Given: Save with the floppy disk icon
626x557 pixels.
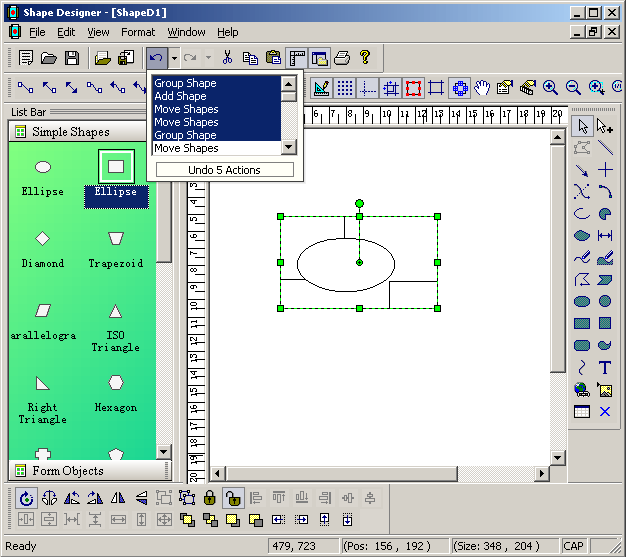Looking at the screenshot, I should point(72,58).
